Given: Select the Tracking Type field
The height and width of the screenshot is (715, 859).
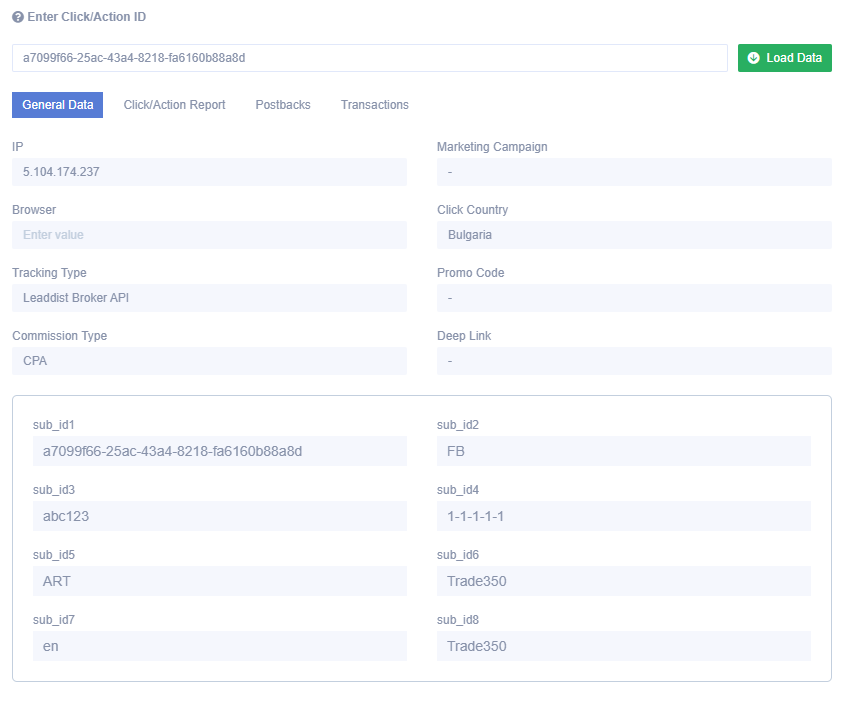Looking at the screenshot, I should coord(209,298).
